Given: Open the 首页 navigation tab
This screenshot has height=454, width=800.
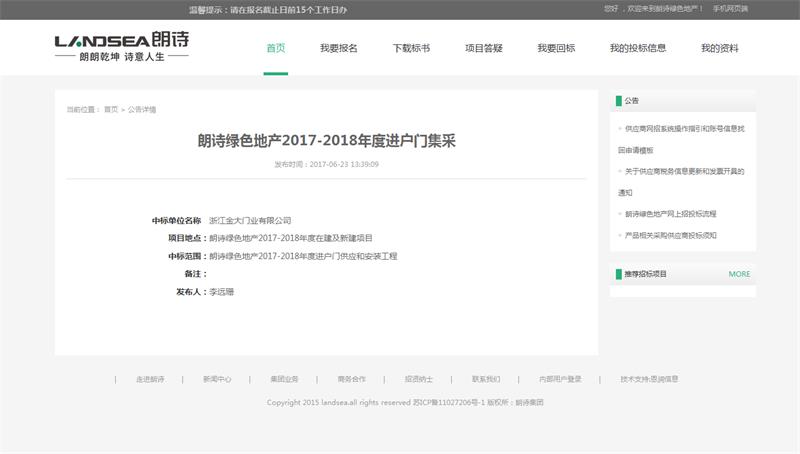Looking at the screenshot, I should point(276,48).
